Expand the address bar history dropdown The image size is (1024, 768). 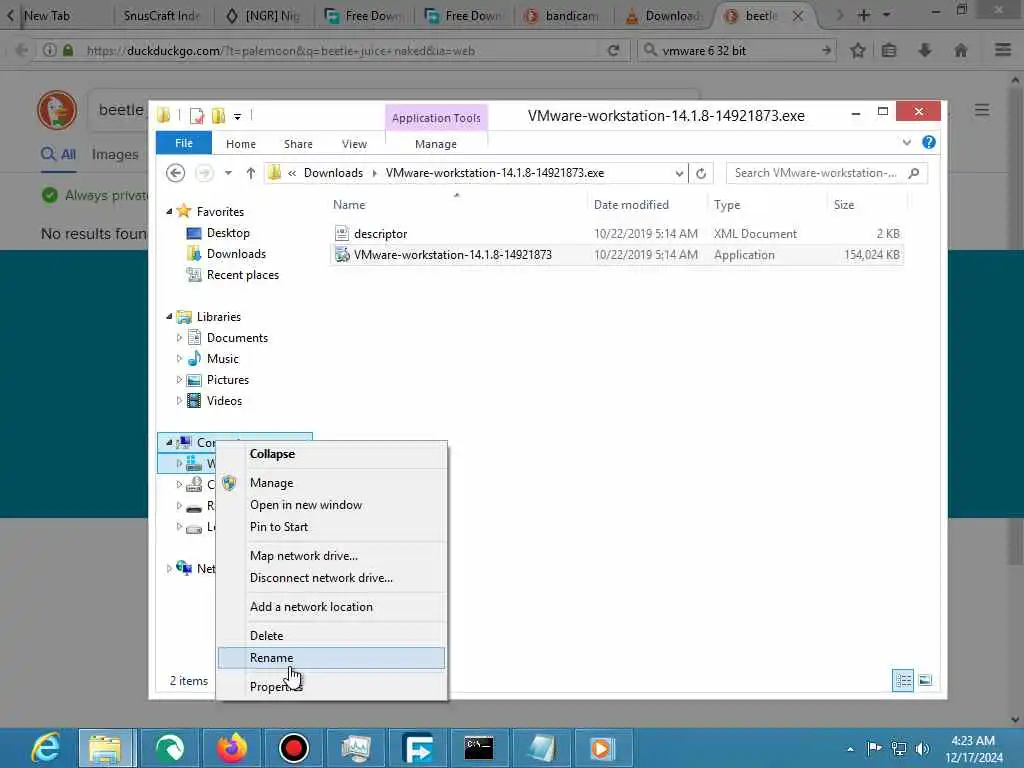pyautogui.click(x=679, y=173)
